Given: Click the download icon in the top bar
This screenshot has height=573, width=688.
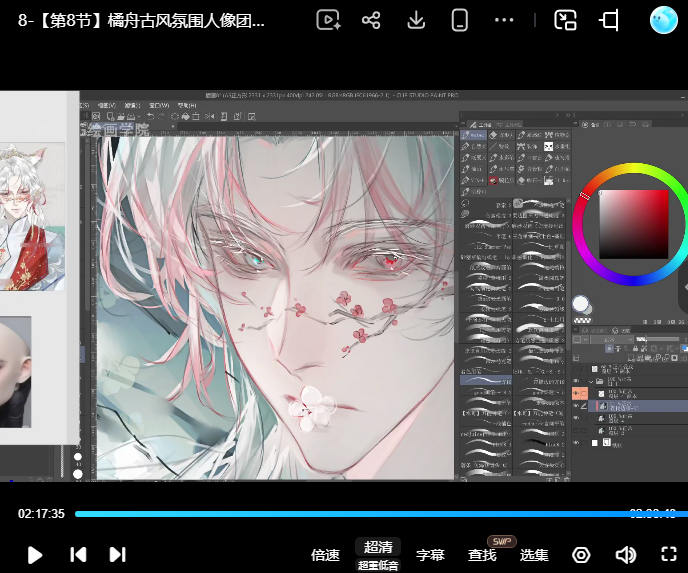Looking at the screenshot, I should (416, 20).
